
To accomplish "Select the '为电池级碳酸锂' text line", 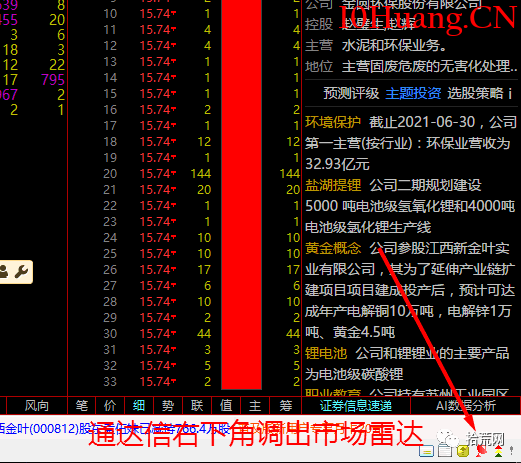I will [x=354, y=374].
